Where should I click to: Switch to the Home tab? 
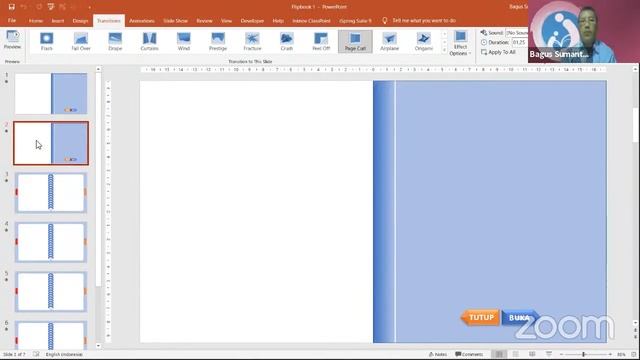[36, 21]
